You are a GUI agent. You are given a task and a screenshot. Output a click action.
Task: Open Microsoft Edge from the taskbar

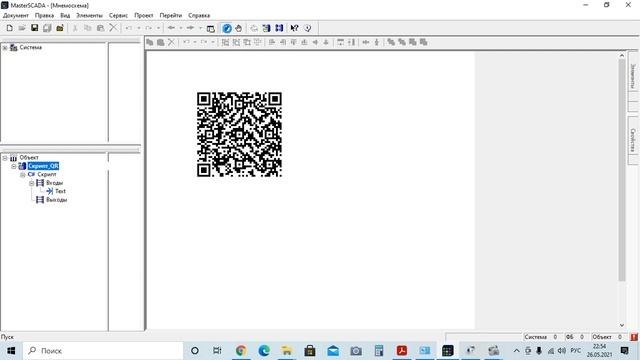coord(264,351)
